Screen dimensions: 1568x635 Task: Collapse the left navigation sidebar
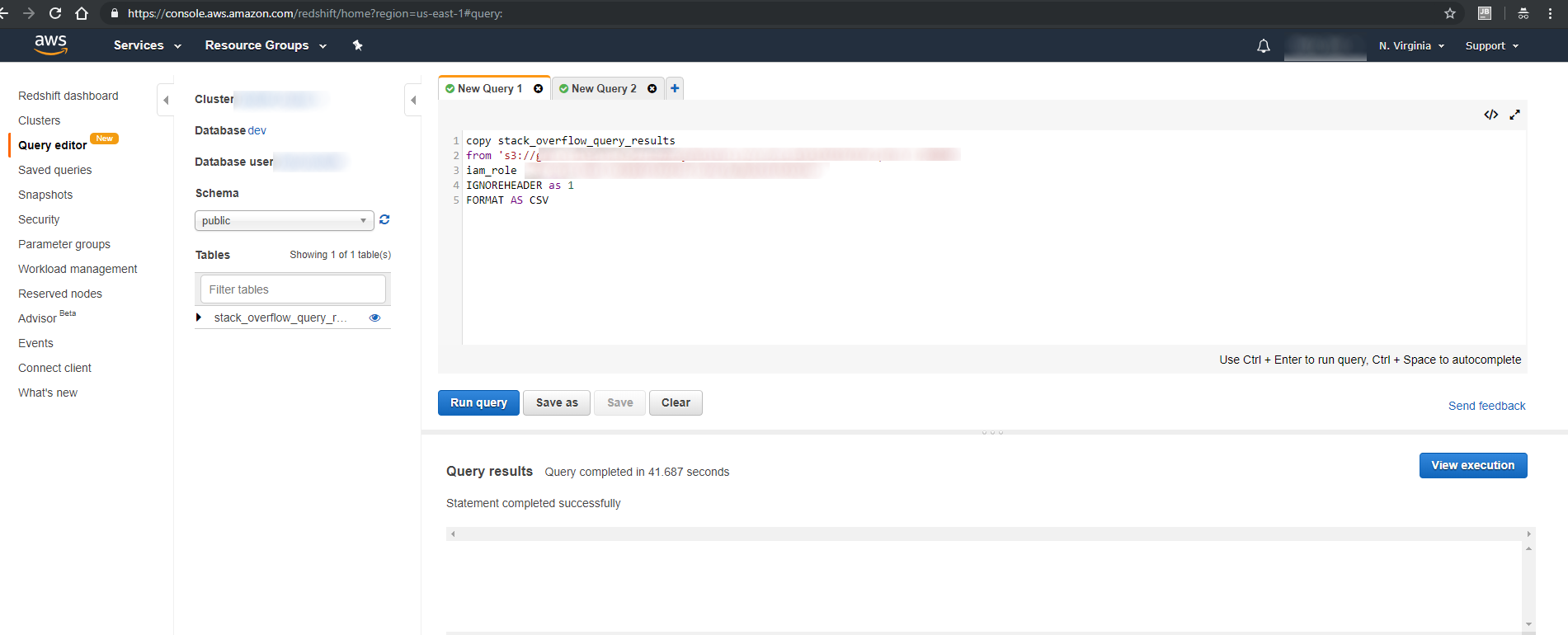[166, 100]
